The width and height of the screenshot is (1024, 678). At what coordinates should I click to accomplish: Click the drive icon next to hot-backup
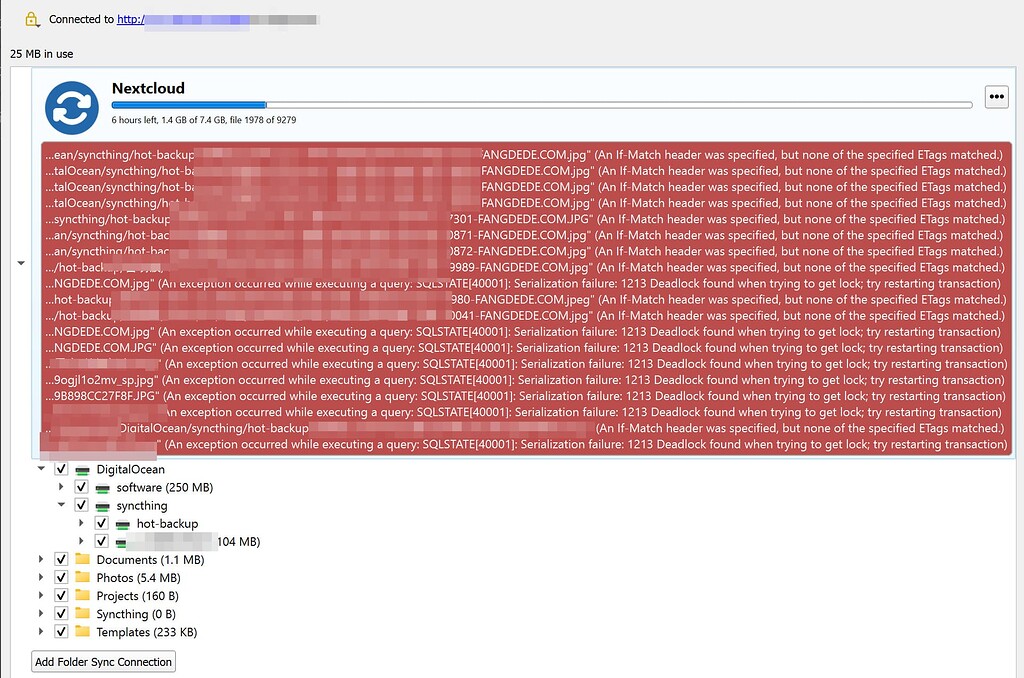click(122, 523)
